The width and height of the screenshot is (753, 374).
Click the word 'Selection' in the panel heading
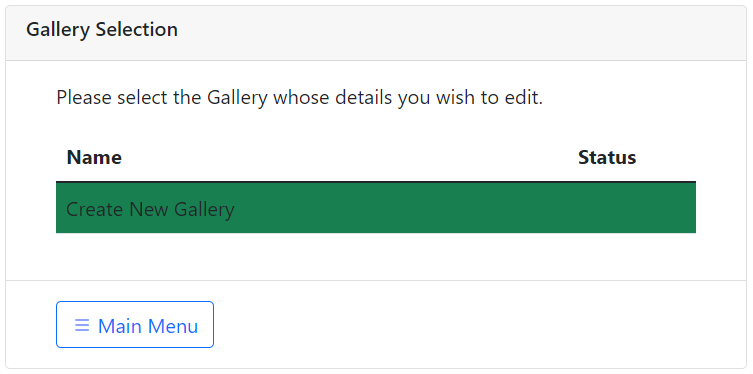pyautogui.click(x=137, y=30)
